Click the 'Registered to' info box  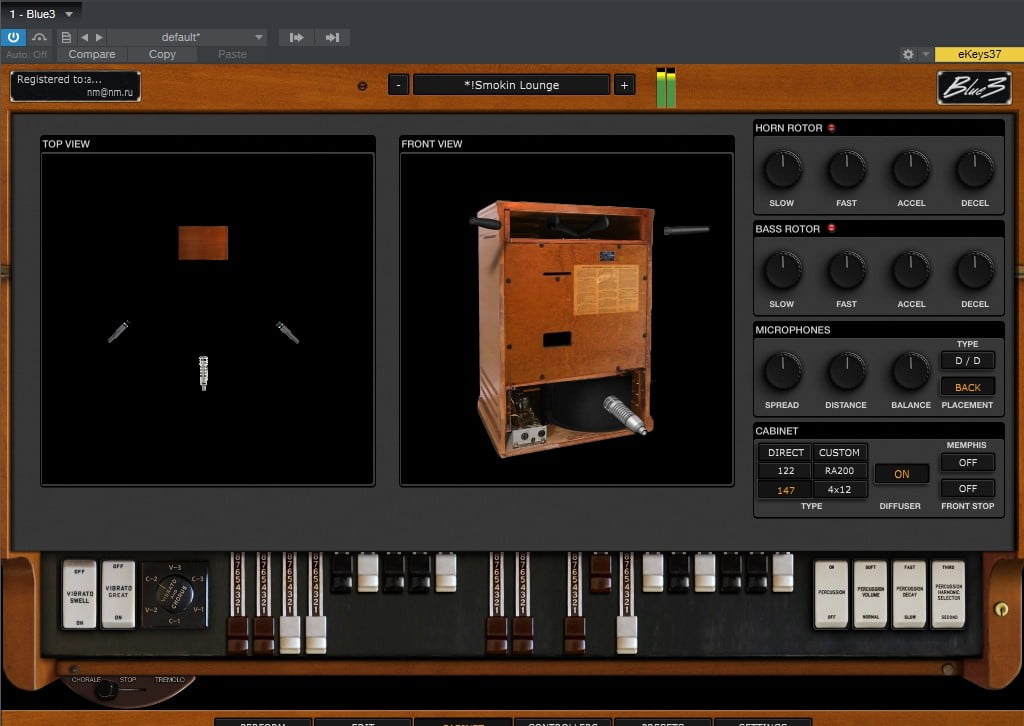(75, 86)
